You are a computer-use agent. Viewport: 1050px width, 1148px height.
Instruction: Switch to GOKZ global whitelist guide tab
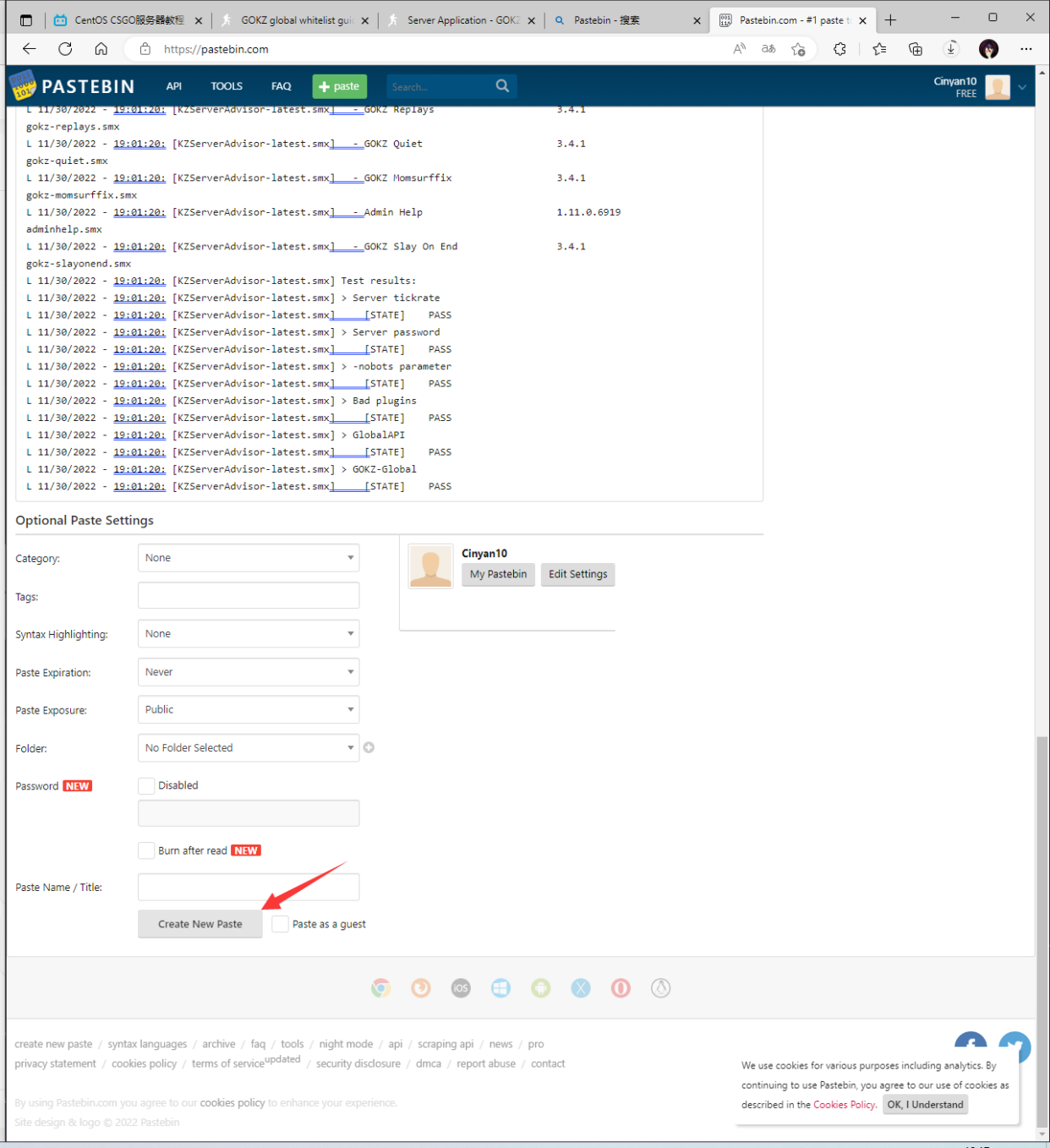pos(294,20)
